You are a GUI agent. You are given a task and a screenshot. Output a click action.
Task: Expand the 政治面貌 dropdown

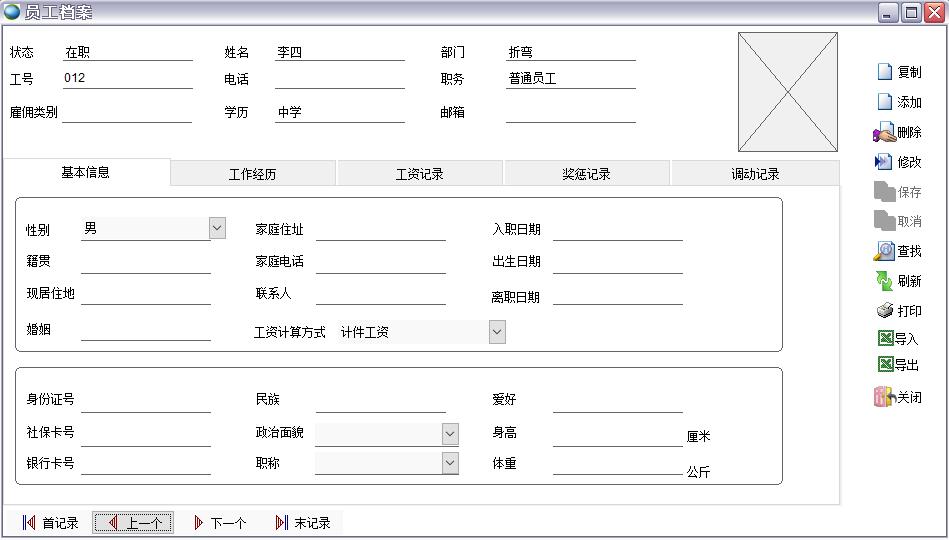click(450, 434)
